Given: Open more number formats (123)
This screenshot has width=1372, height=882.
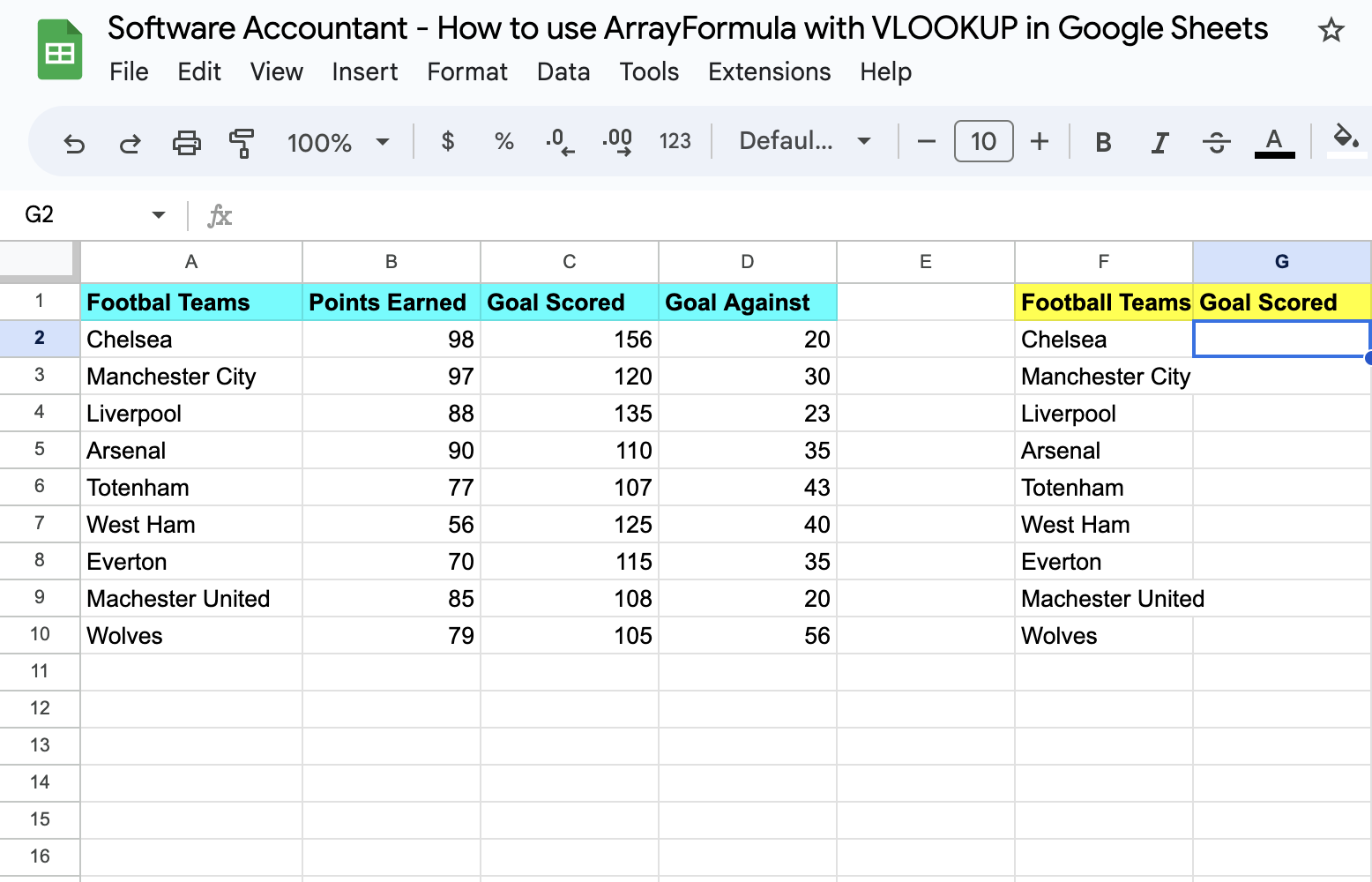Looking at the screenshot, I should point(675,141).
